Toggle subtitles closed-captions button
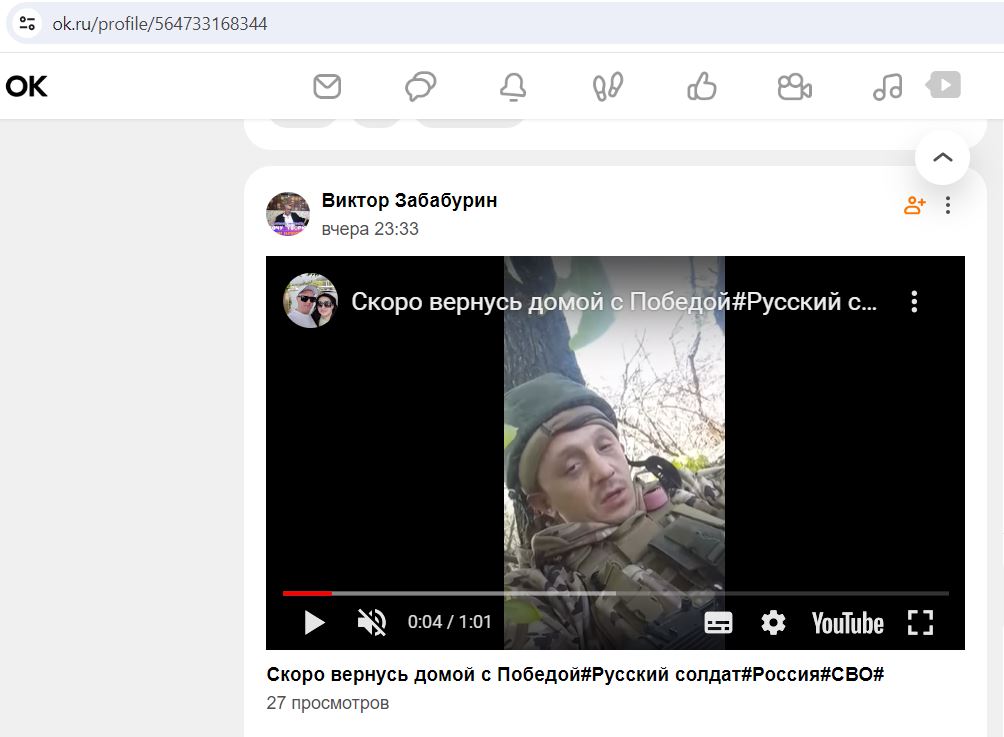Viewport: 1004px width, 737px height. pyautogui.click(x=718, y=622)
